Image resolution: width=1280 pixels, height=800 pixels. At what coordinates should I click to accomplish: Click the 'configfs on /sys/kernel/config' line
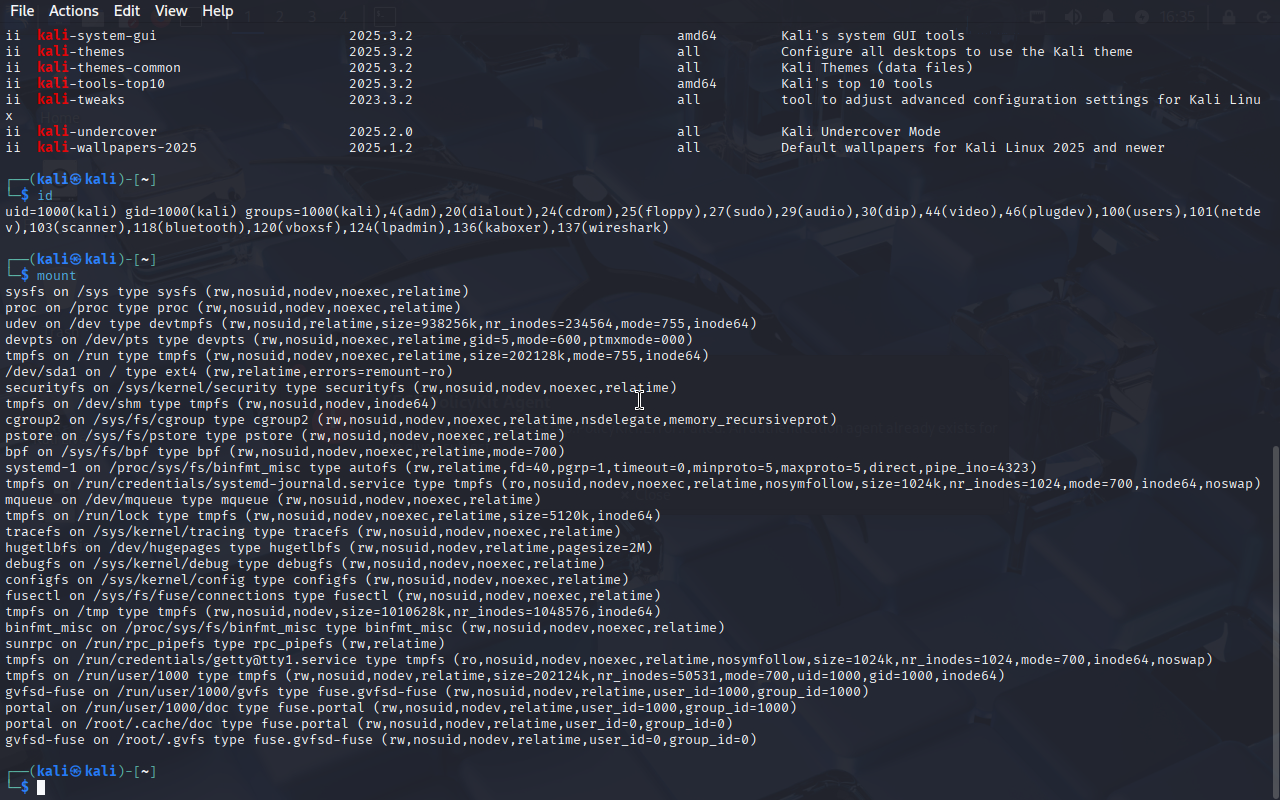(317, 580)
